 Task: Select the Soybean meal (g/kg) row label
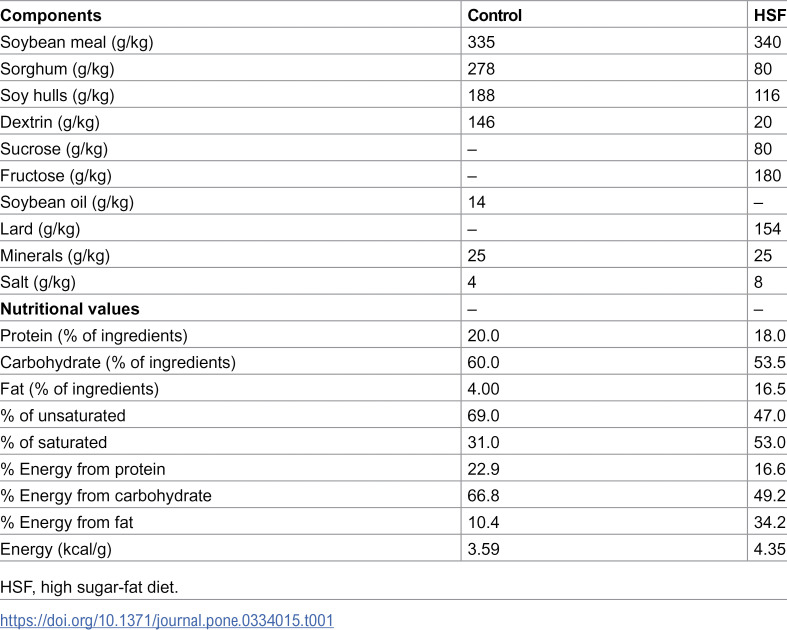coord(77,42)
